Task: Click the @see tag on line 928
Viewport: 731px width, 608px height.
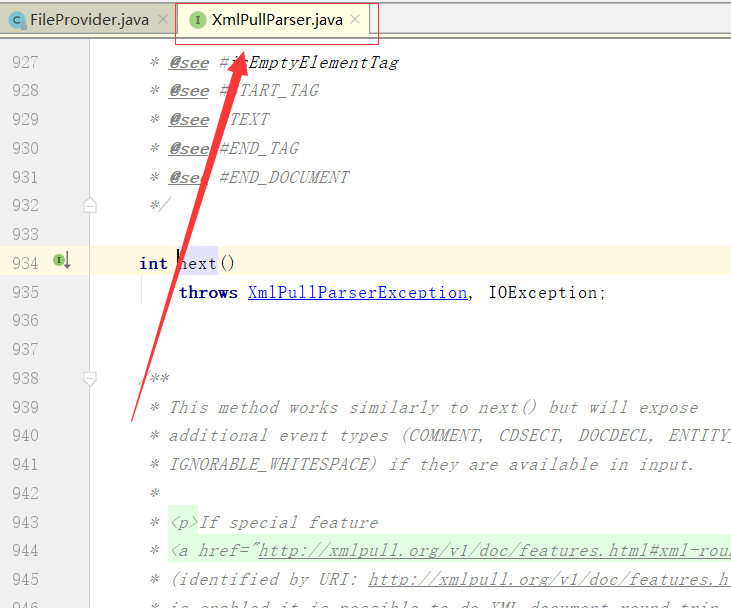Action: pyautogui.click(x=189, y=91)
